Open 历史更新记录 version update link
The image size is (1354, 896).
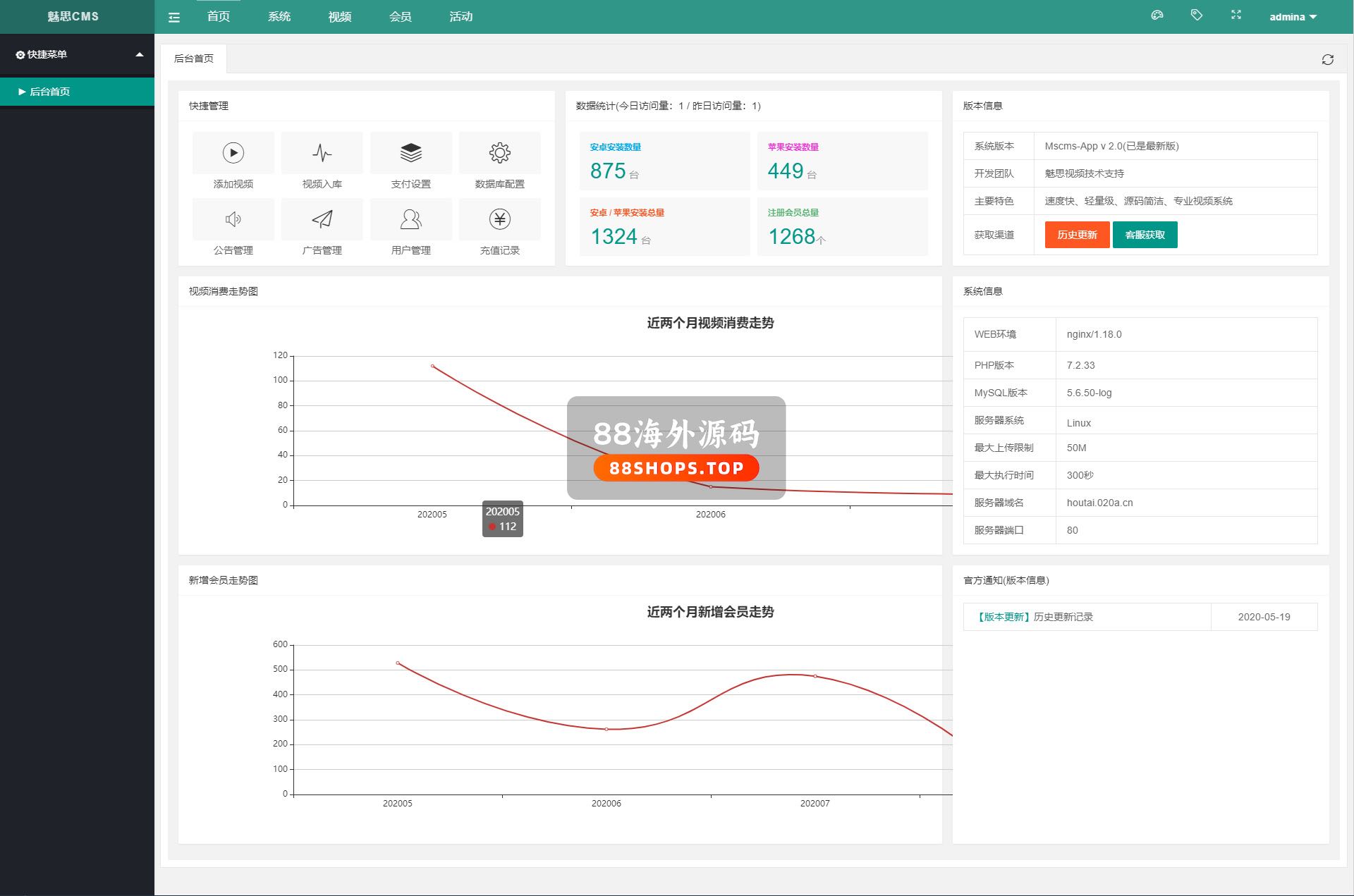pos(1063,617)
